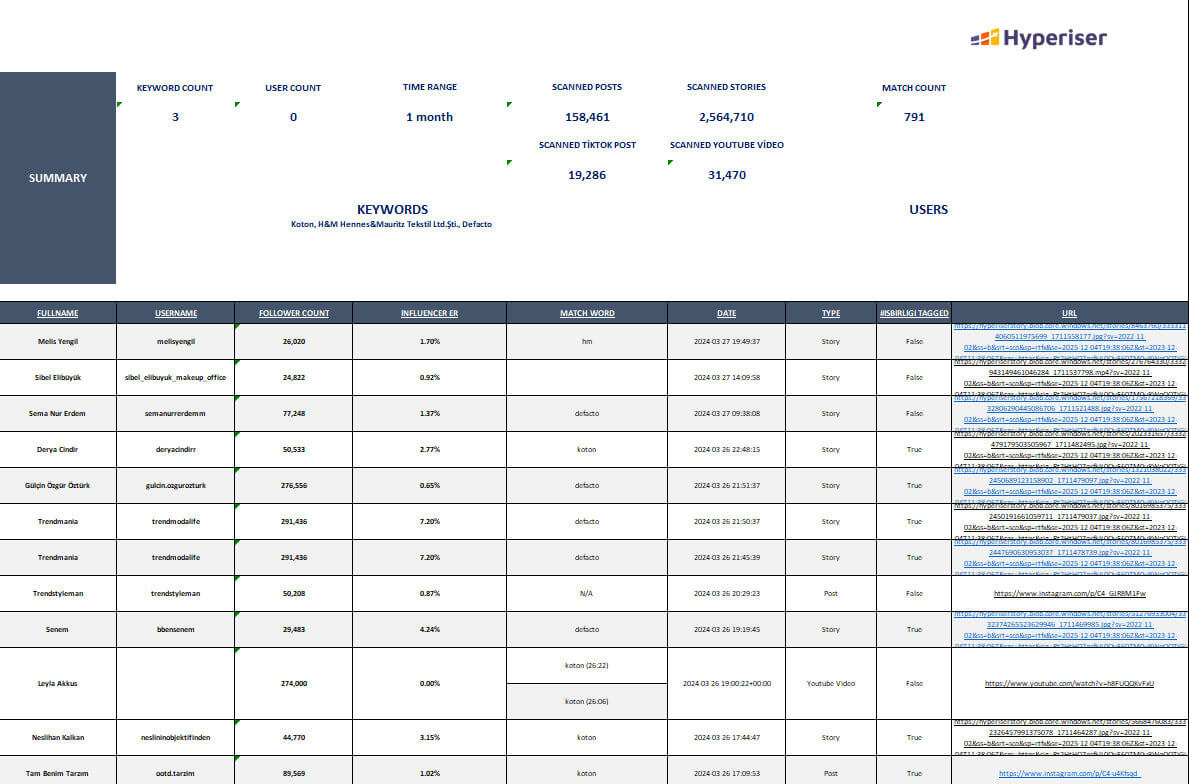
Task: Select the dark SUMMARY block
Action: (x=58, y=178)
